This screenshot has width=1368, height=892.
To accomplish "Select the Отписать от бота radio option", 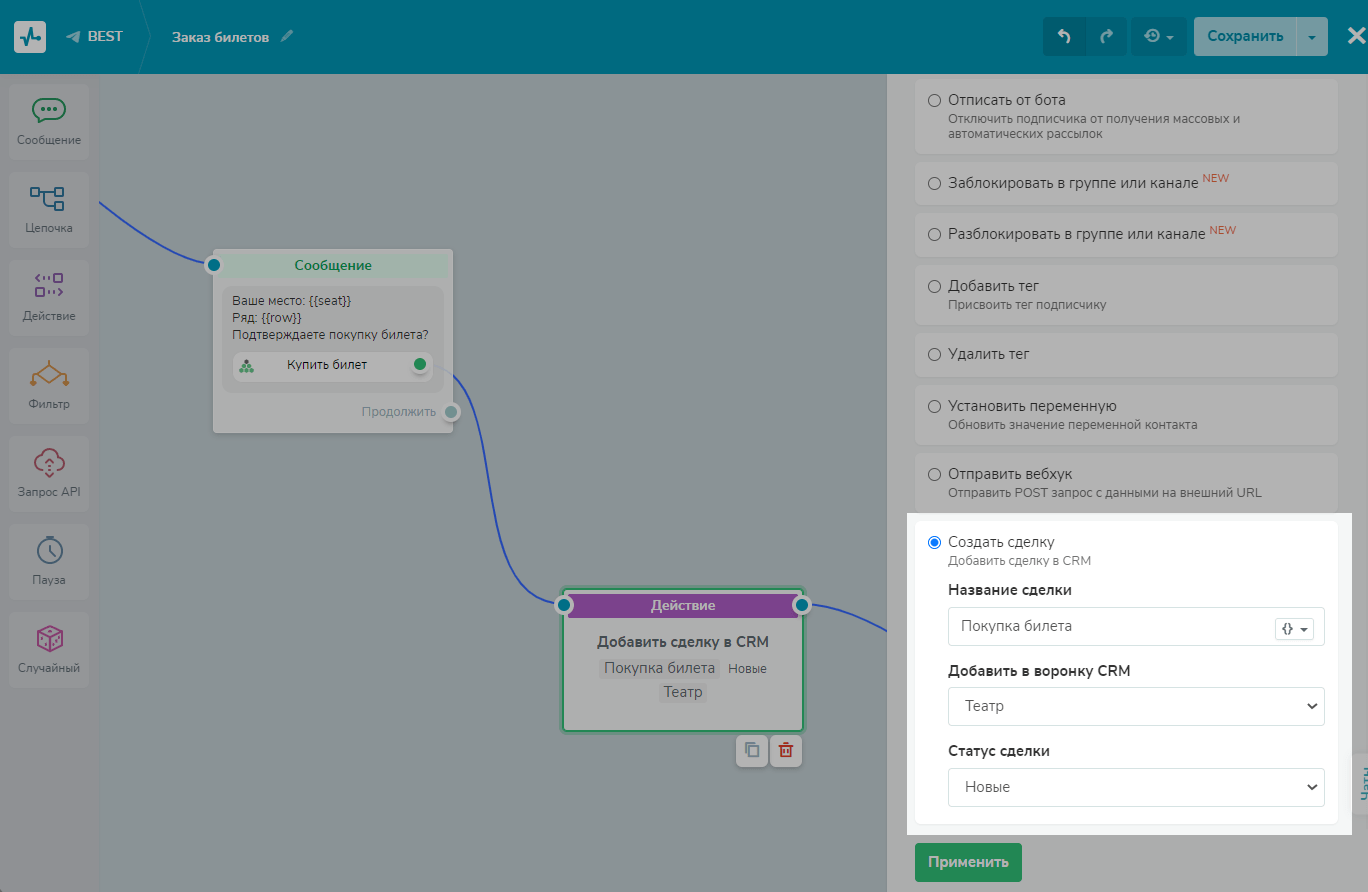I will 934,100.
